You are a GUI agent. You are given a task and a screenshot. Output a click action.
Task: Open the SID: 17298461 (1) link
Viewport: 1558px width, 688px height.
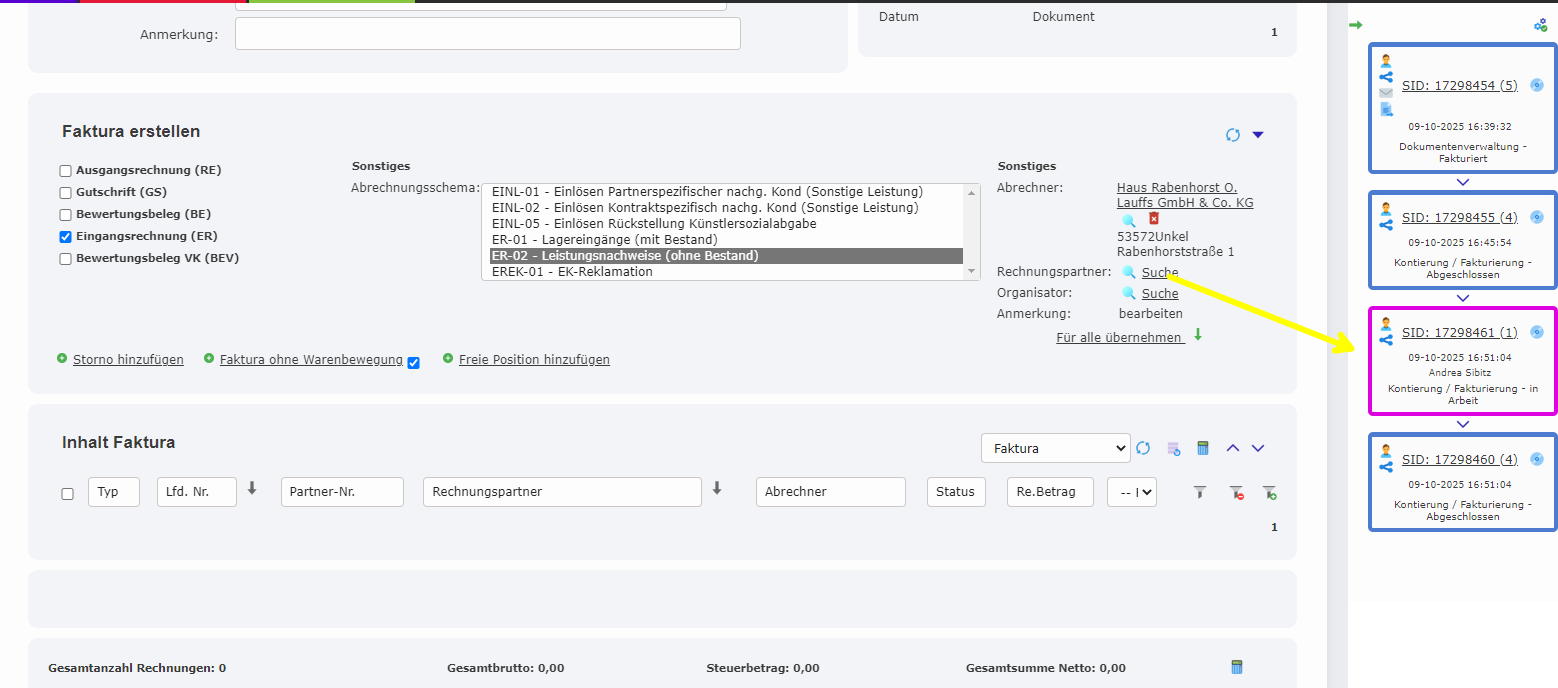[1459, 332]
